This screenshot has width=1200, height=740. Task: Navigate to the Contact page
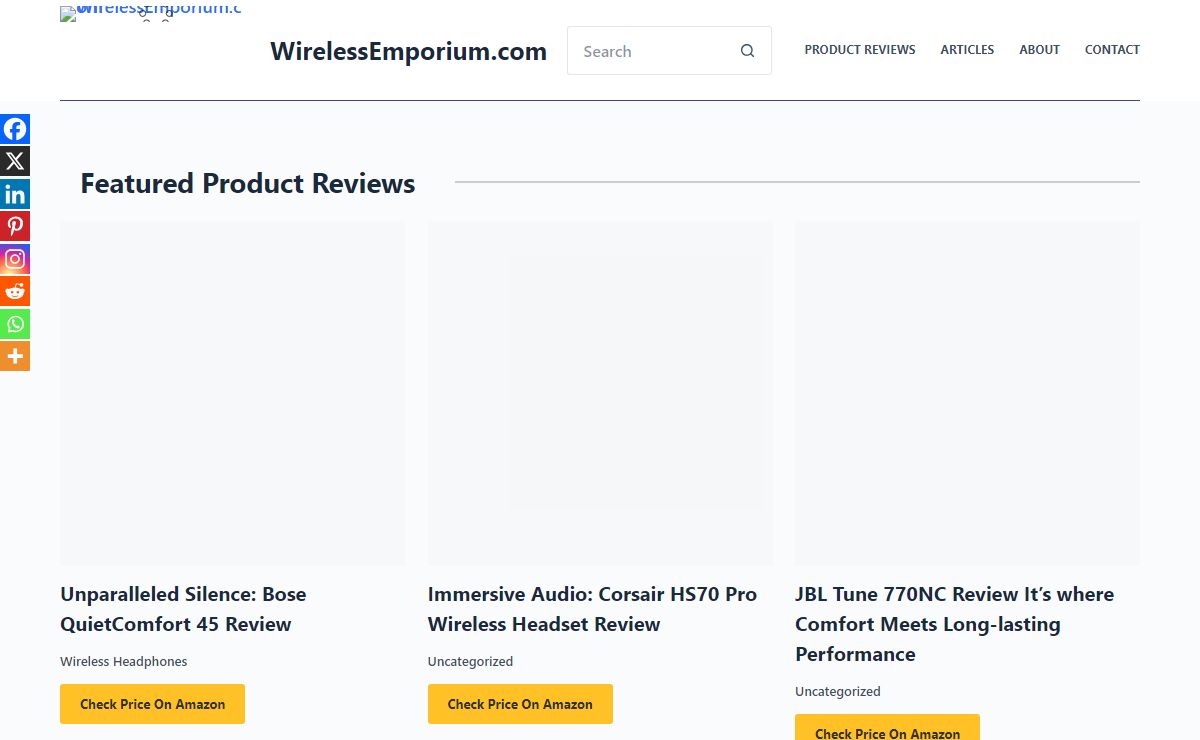(x=1112, y=50)
